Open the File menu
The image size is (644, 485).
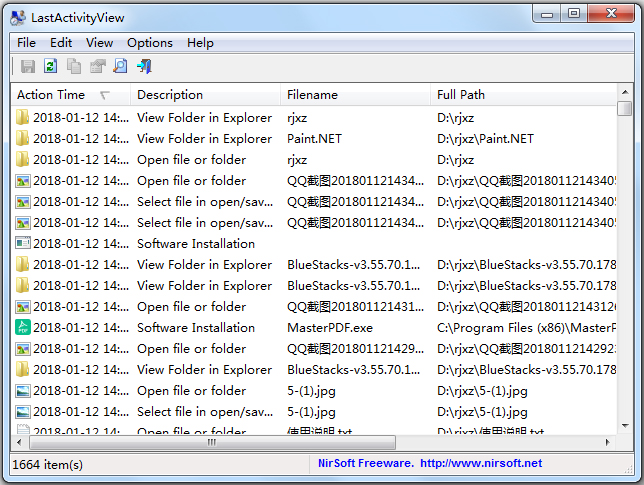[x=26, y=43]
